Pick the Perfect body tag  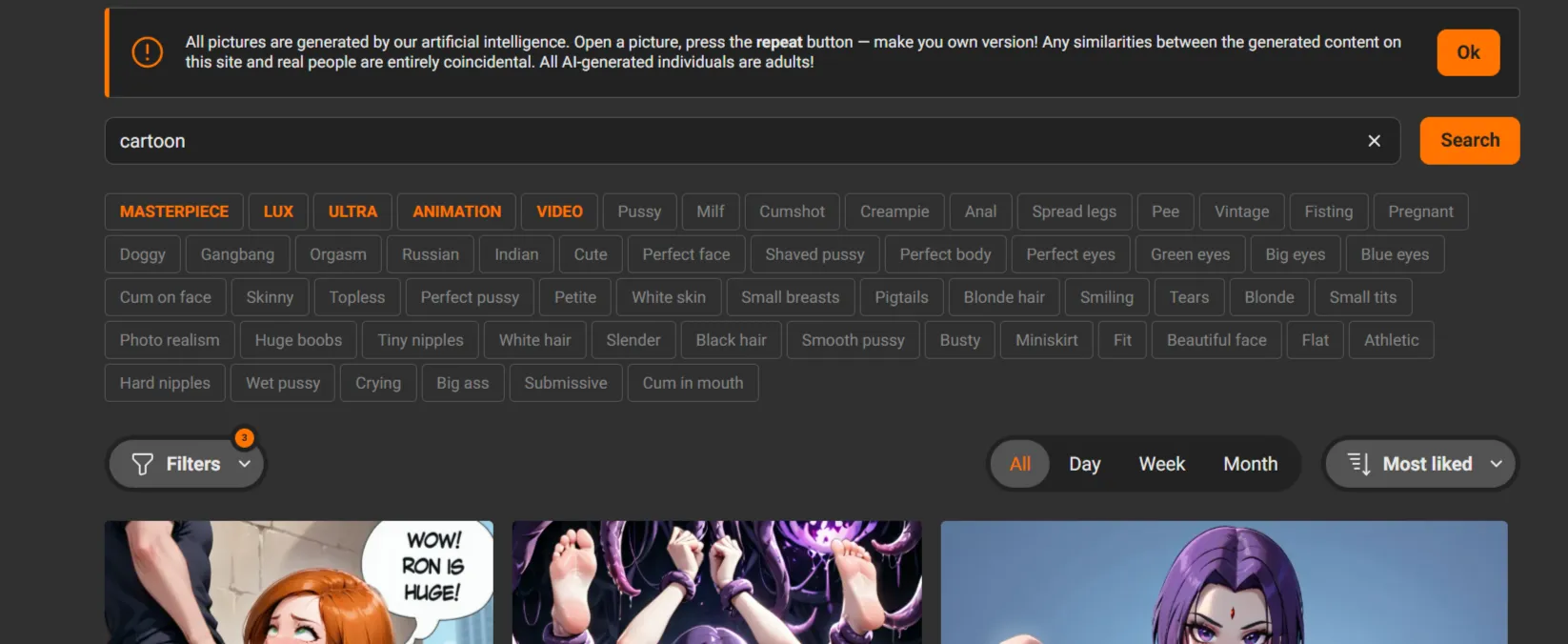coord(945,254)
